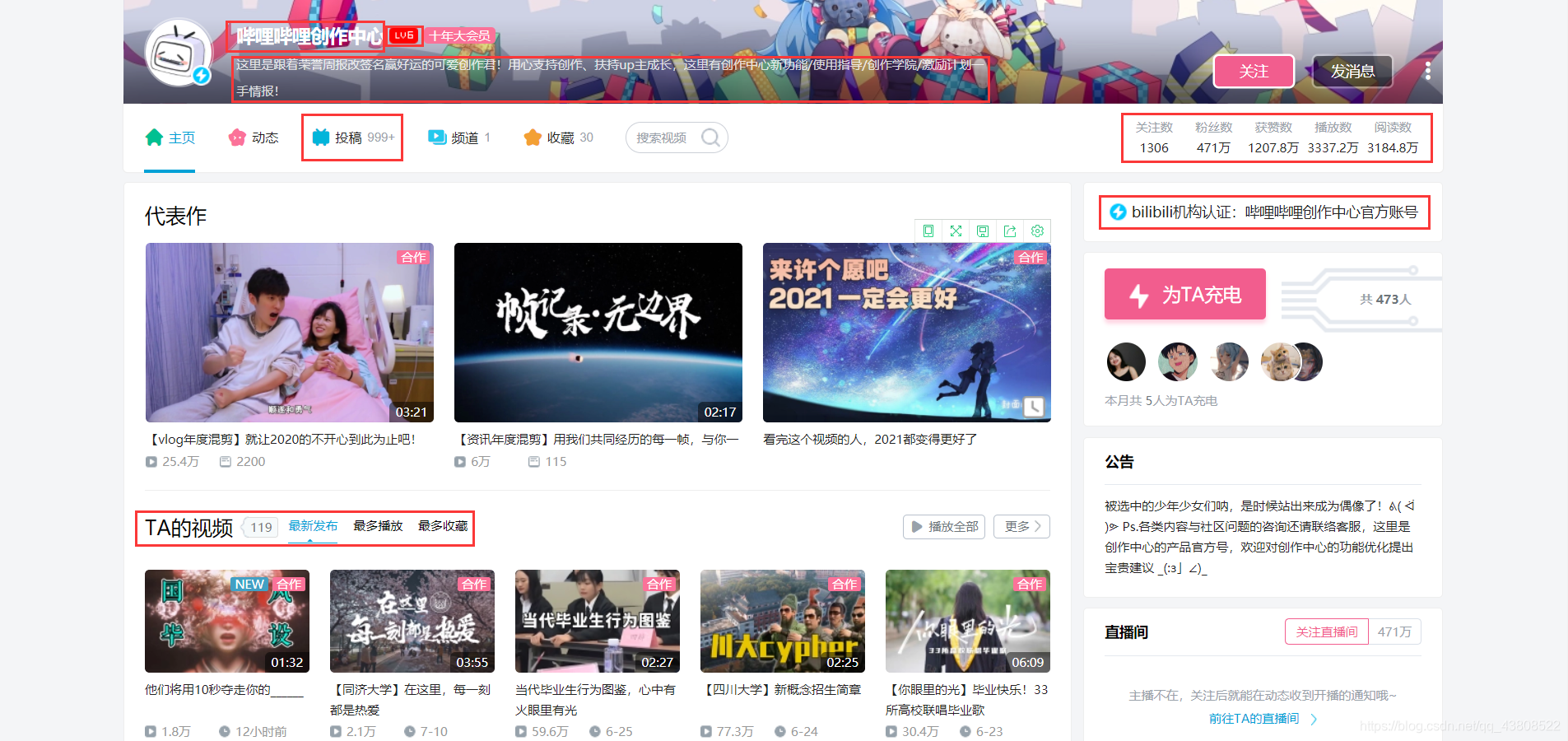Click the third charger avatar
This screenshot has width=1568, height=741.
[1229, 361]
